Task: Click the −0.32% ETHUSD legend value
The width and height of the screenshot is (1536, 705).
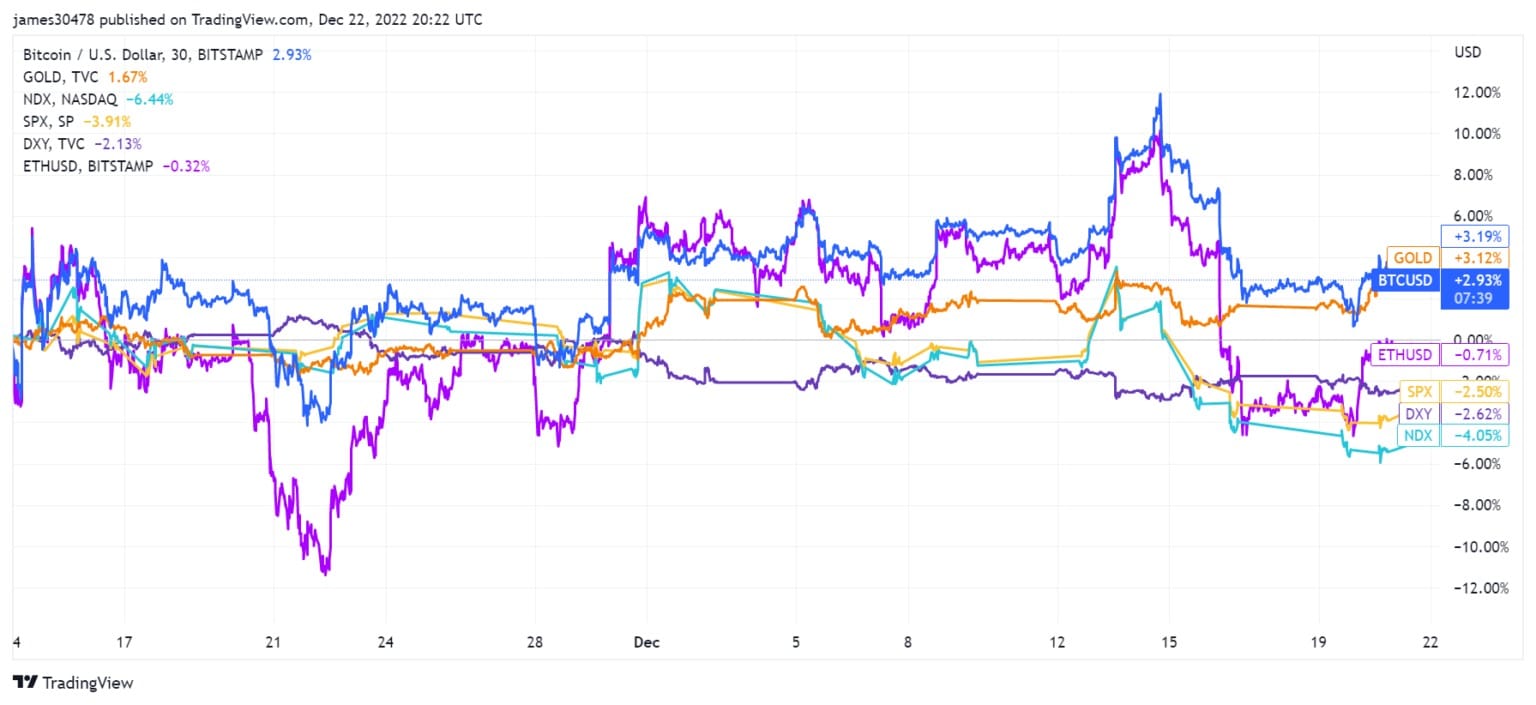Action: 185,165
